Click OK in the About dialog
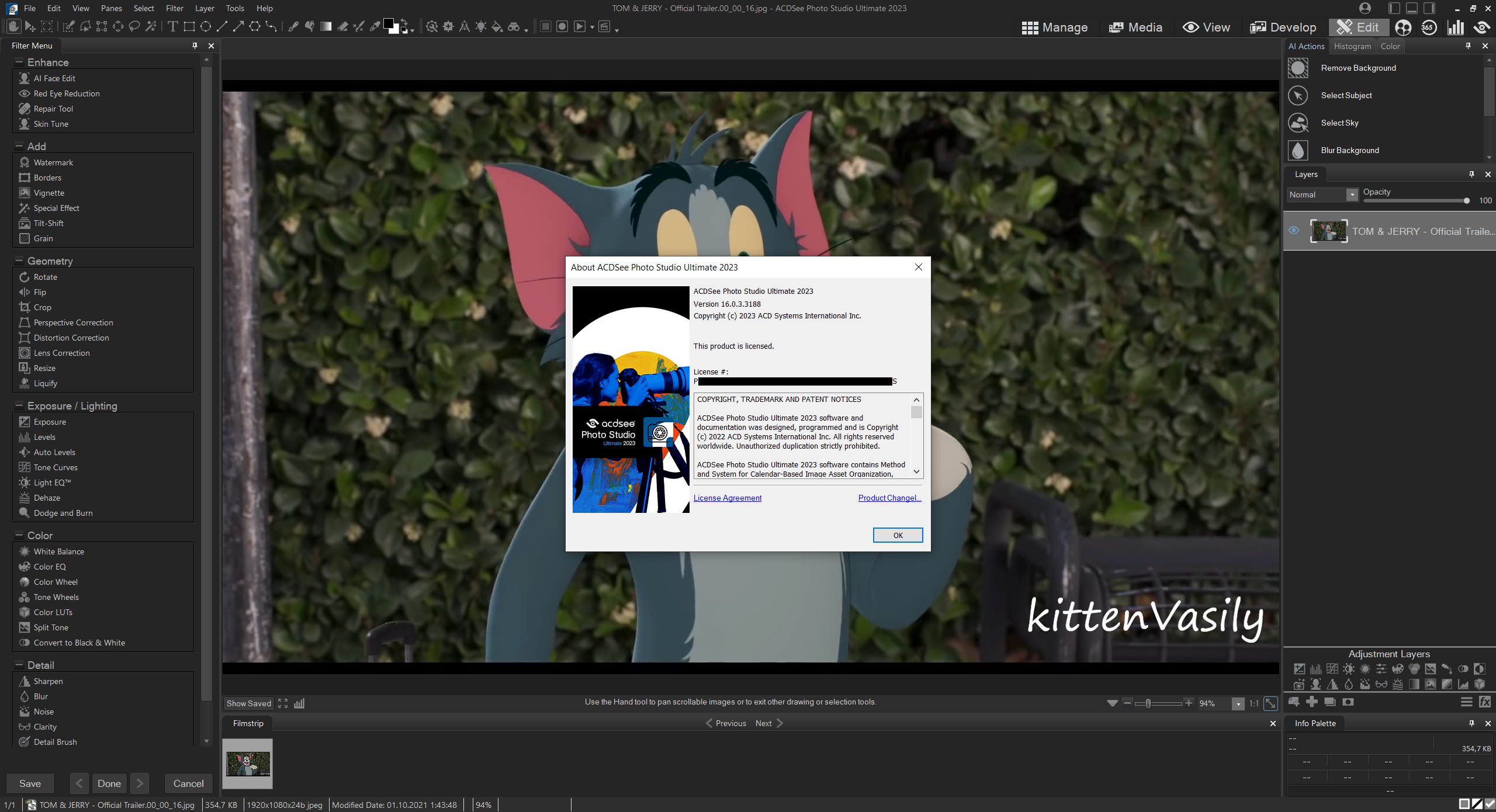1496x812 pixels. [898, 535]
